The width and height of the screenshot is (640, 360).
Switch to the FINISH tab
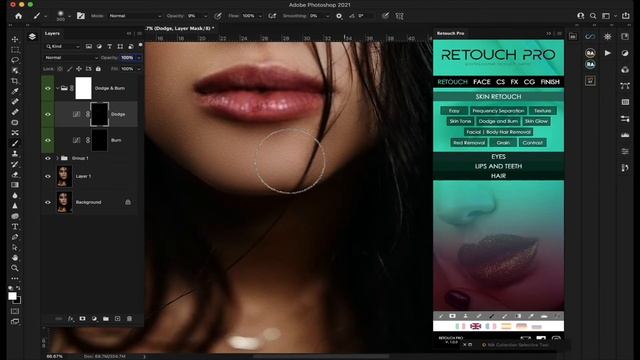pos(550,82)
